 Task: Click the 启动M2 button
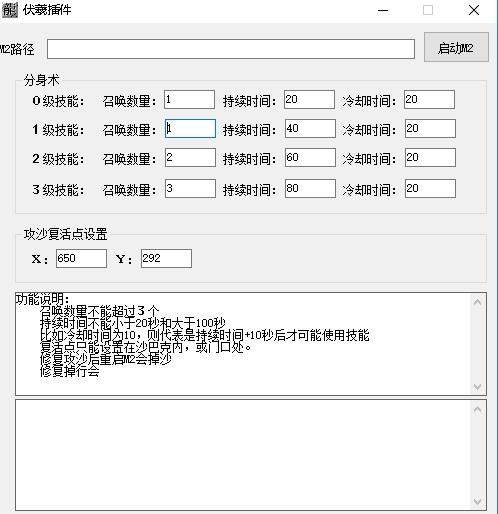tap(456, 47)
